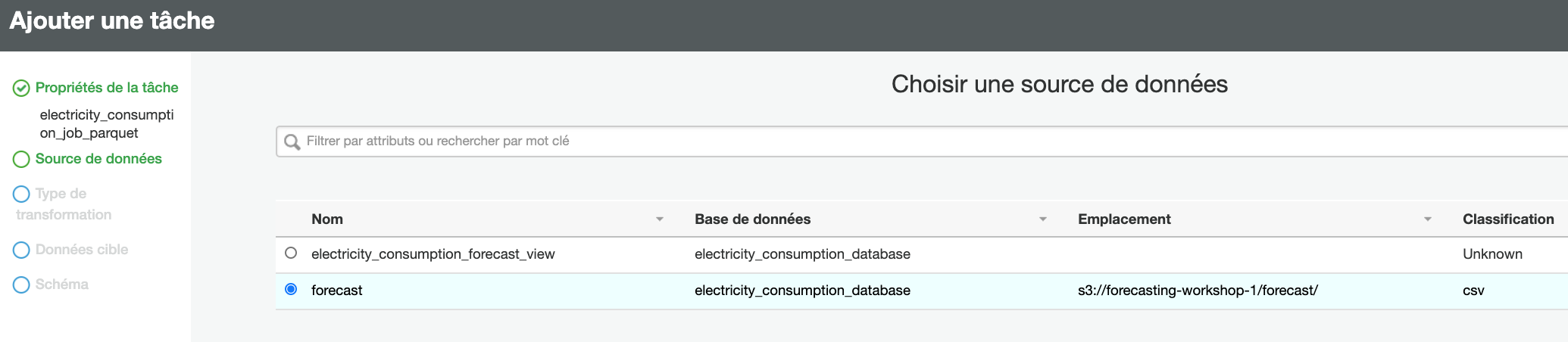Open the Emplacement column dropdown arrow
This screenshot has height=342, width=1568.
1428,219
